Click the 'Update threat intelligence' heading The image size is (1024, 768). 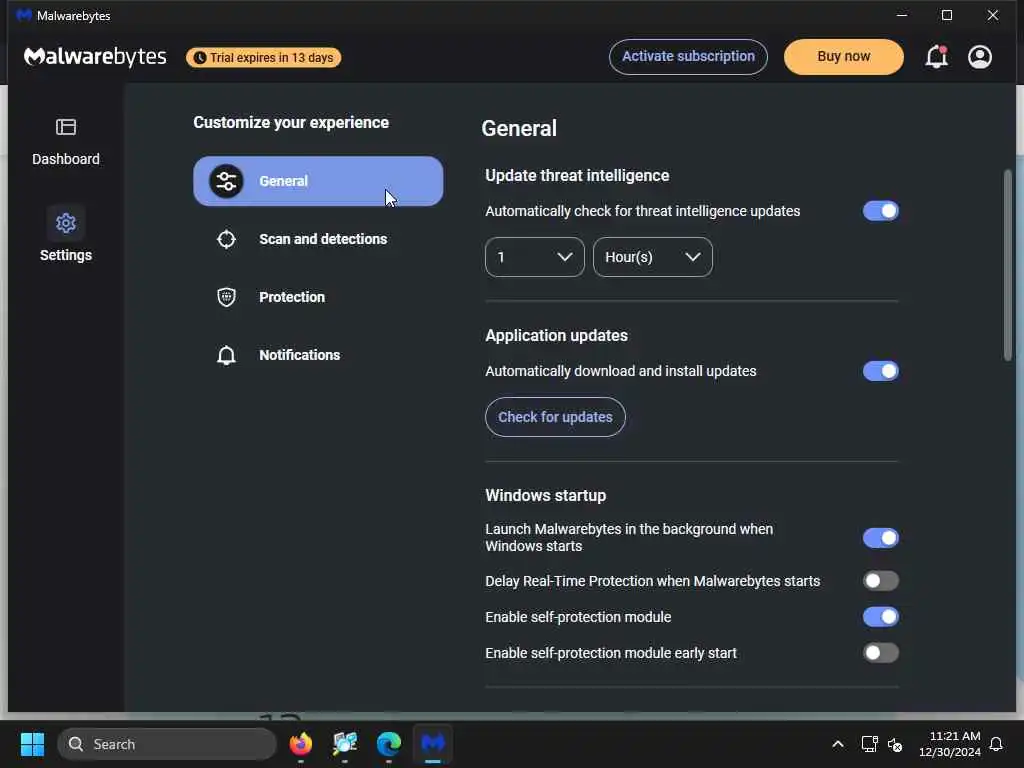577,176
